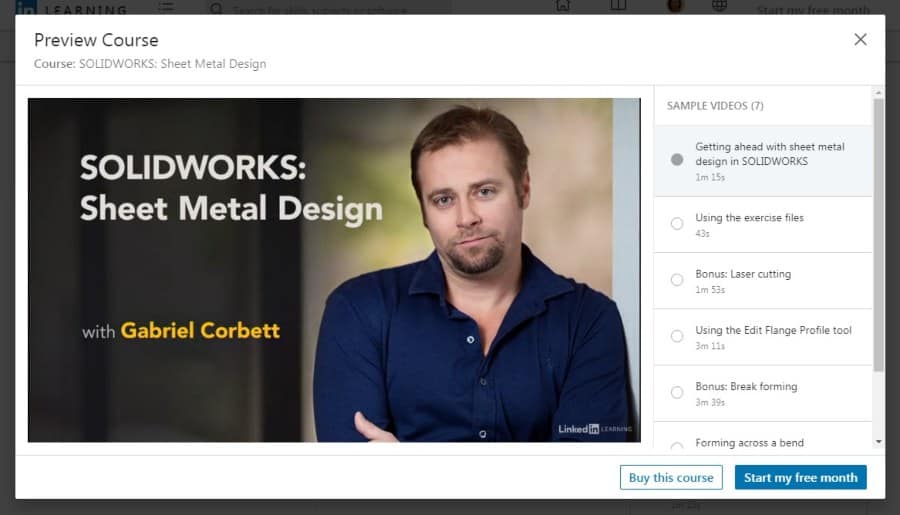The image size is (900, 515).
Task: Click Start my free month link in background header
Action: 813,9
